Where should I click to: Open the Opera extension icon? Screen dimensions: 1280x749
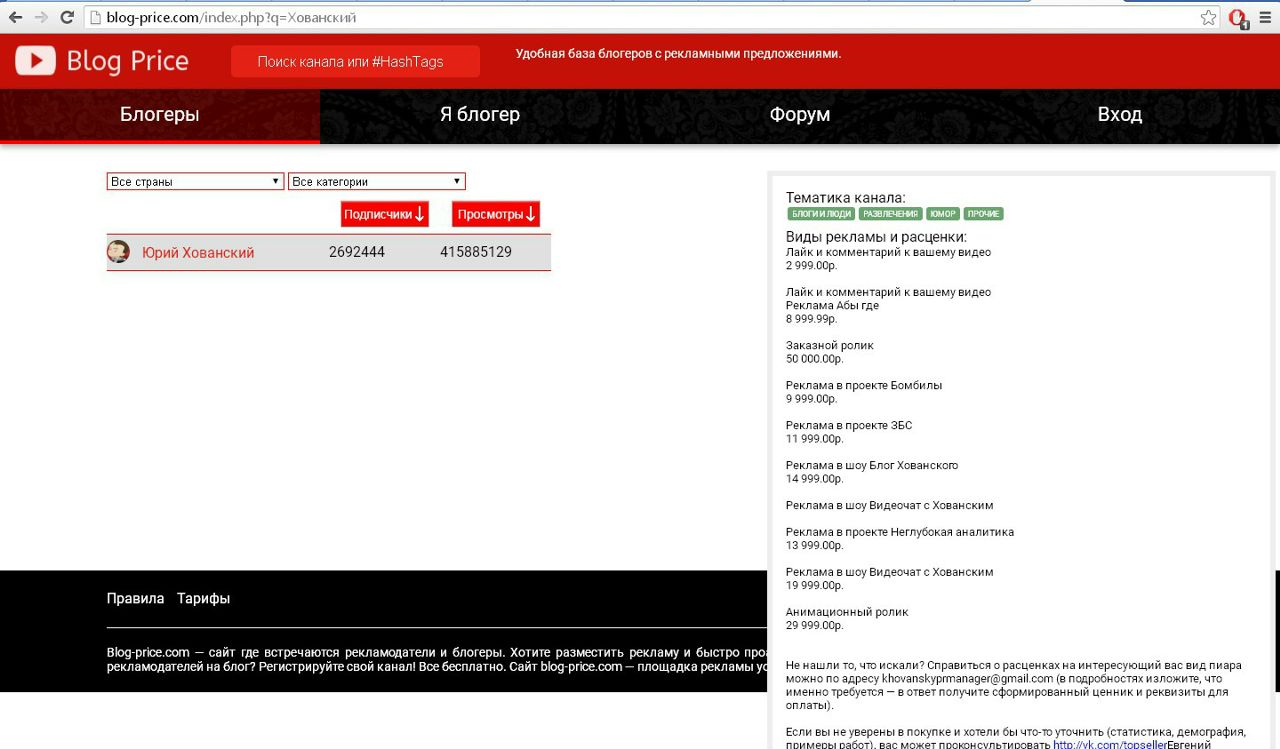(x=1238, y=18)
